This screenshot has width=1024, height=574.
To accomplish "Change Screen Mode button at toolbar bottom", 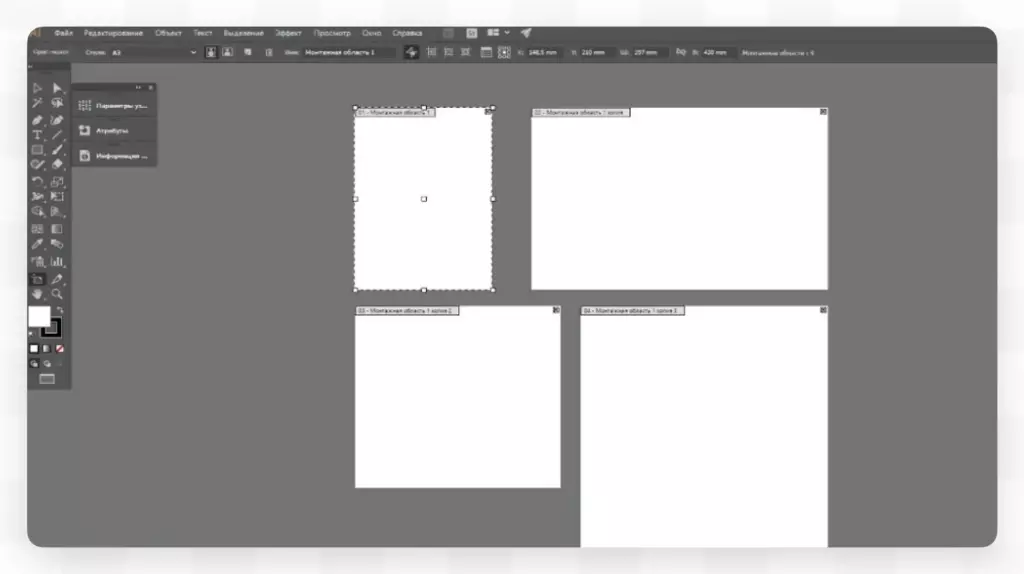I will [x=47, y=379].
